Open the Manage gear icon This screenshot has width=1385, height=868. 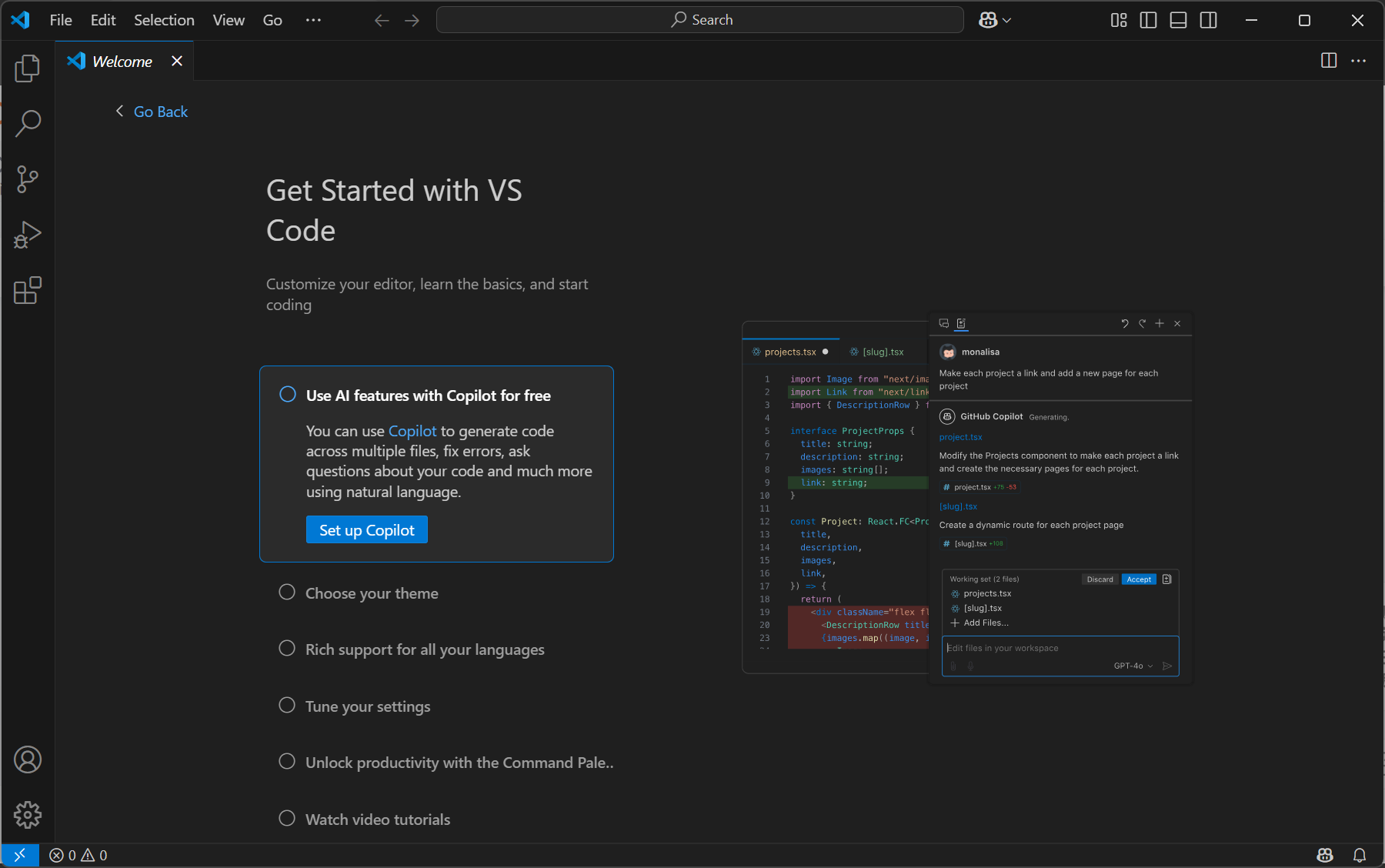pyautogui.click(x=28, y=815)
